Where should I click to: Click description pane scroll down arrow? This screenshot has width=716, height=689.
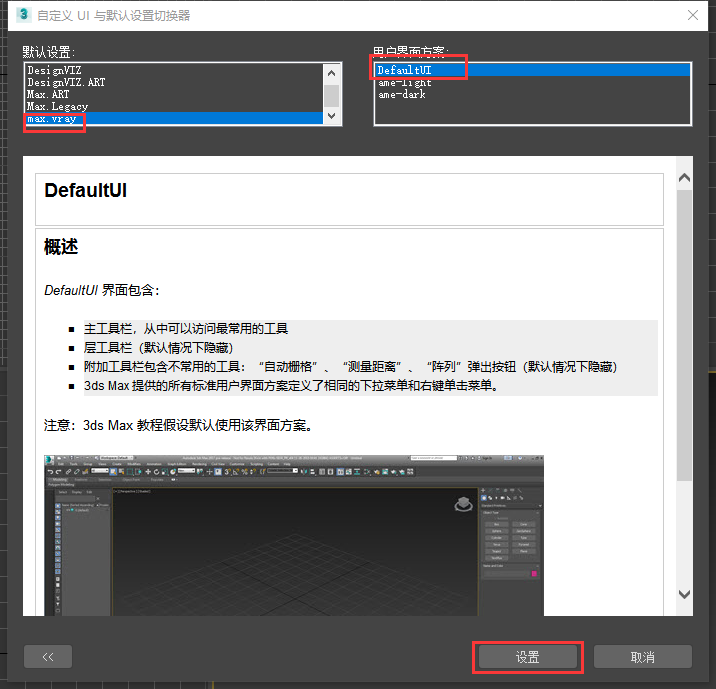(x=684, y=594)
